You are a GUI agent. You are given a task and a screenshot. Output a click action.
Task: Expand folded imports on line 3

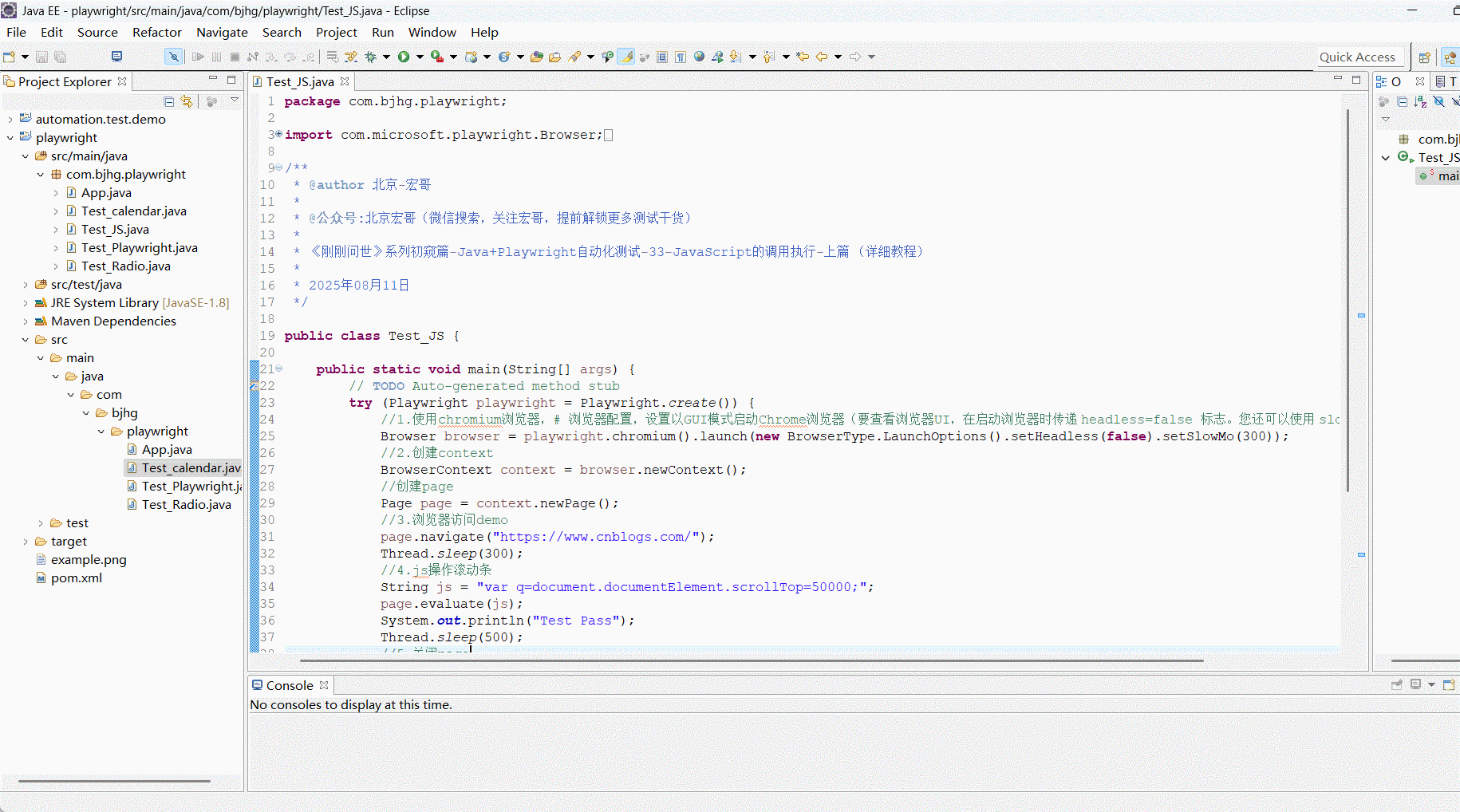click(x=278, y=134)
